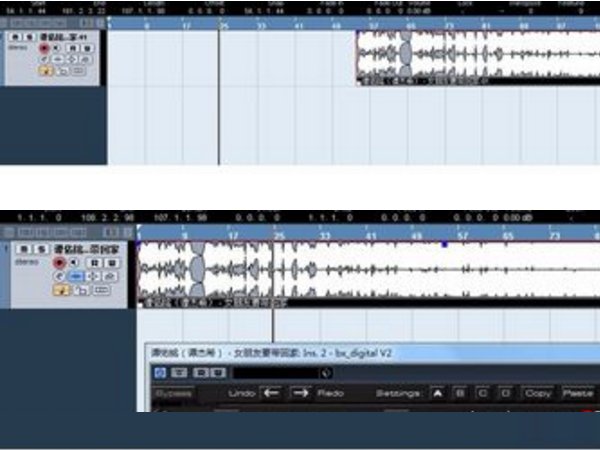Open the plugin preset name field
600x450 pixels.
pyautogui.click(x=276, y=373)
